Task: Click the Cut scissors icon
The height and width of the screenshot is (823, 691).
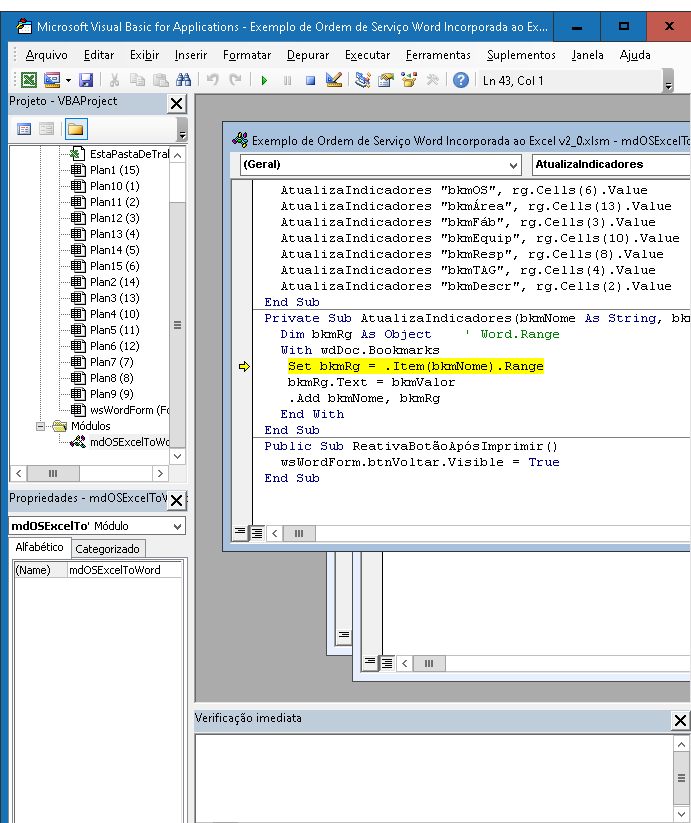Action: click(x=114, y=80)
